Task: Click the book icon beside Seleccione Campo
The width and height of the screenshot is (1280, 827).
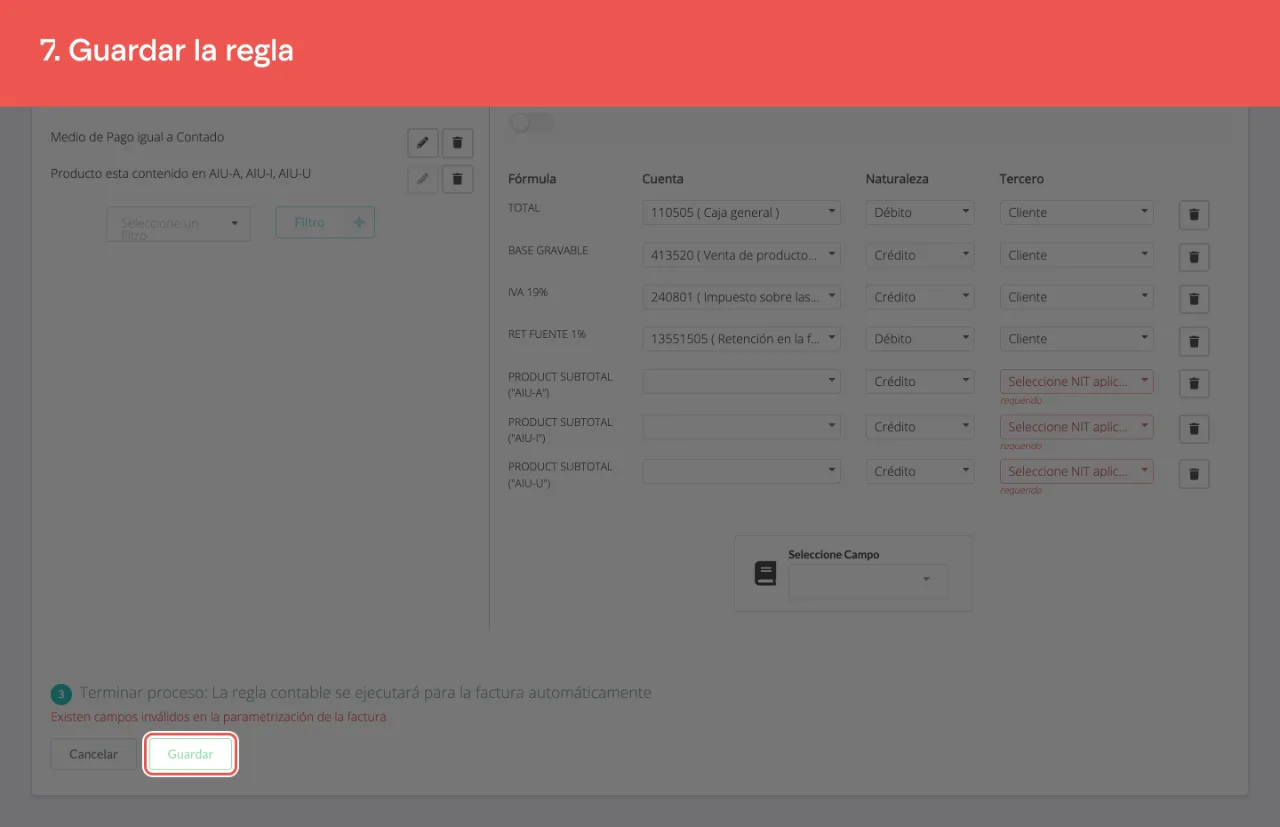Action: tap(765, 573)
